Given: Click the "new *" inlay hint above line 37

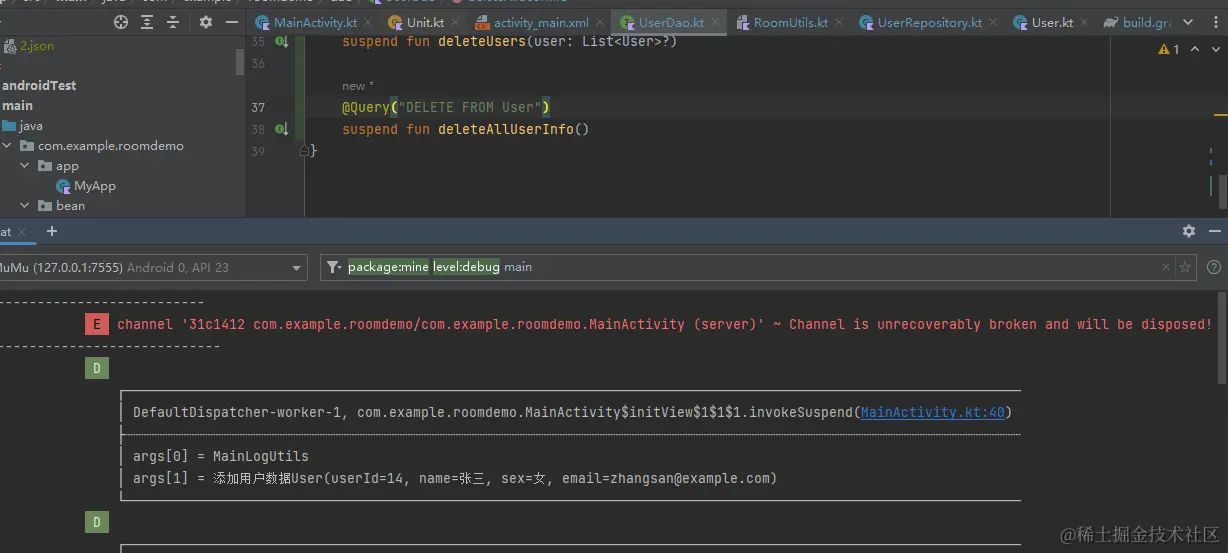Looking at the screenshot, I should (x=358, y=87).
